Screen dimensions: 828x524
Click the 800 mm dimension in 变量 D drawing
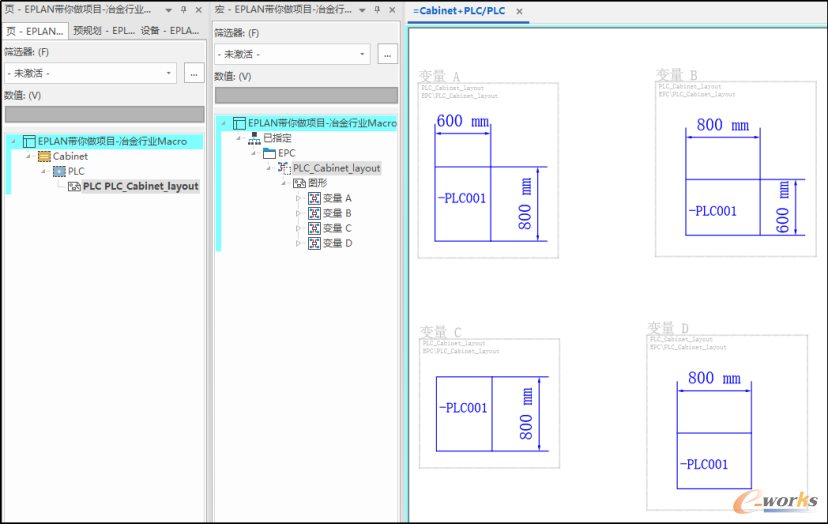coord(714,378)
